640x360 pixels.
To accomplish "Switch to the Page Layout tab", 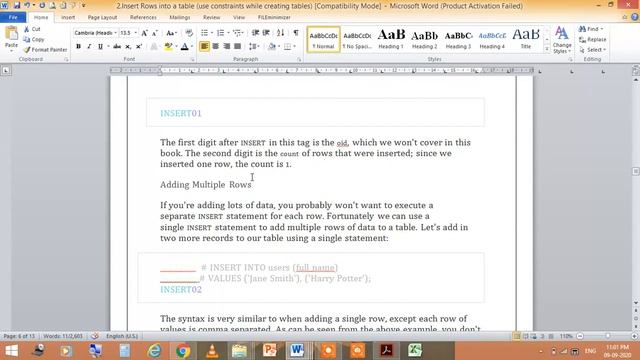I will point(102,18).
